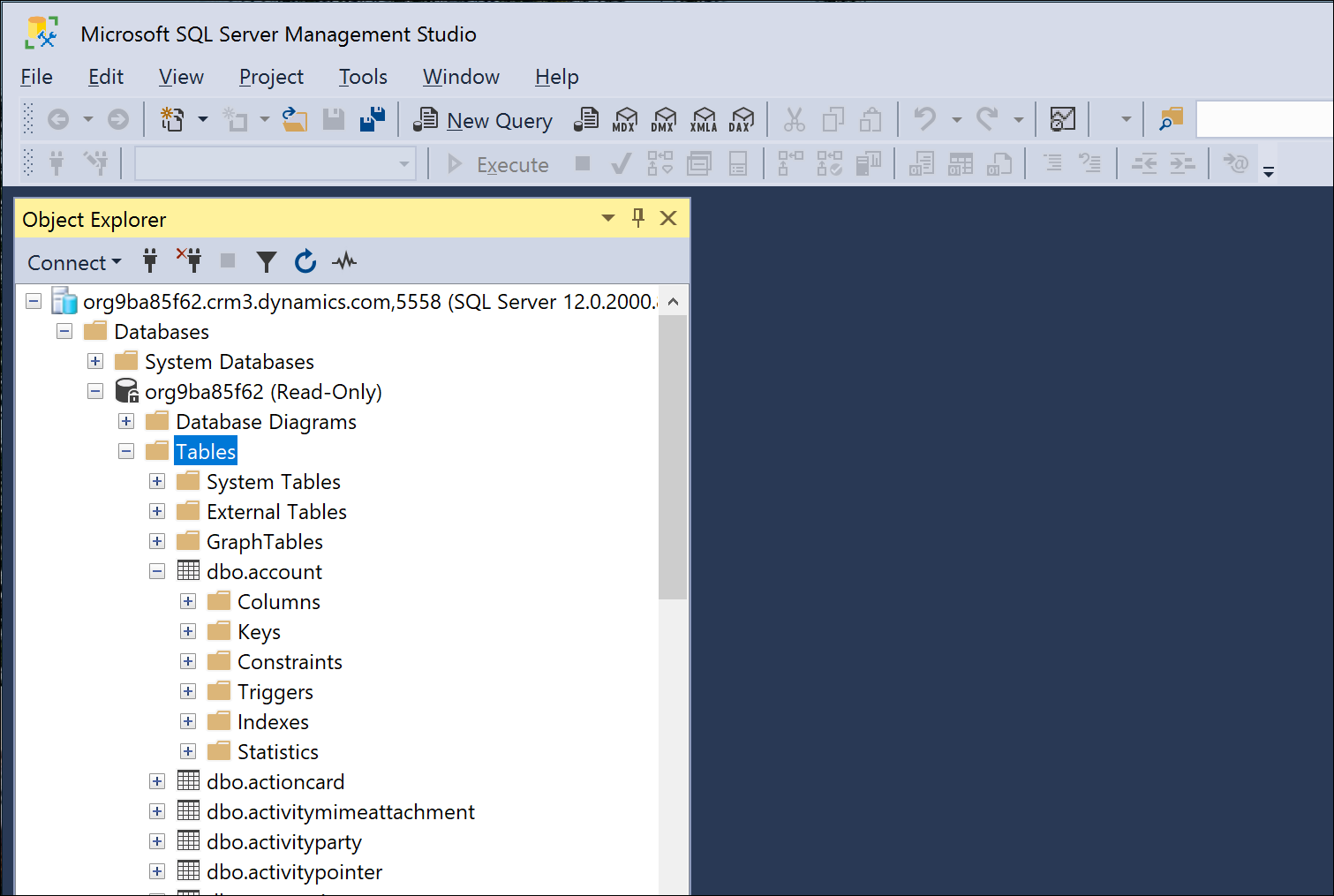Click the DAX query icon

(742, 119)
